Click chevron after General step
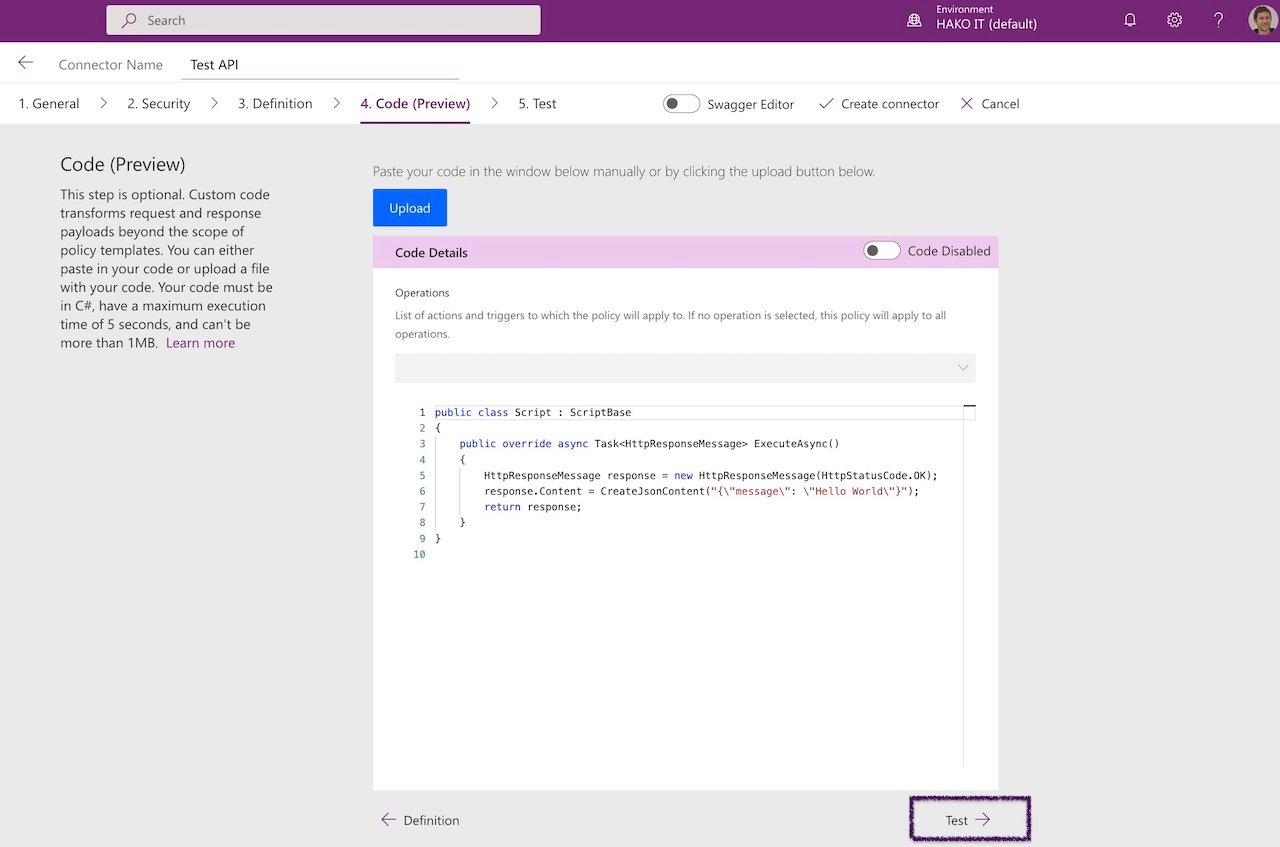 (103, 103)
